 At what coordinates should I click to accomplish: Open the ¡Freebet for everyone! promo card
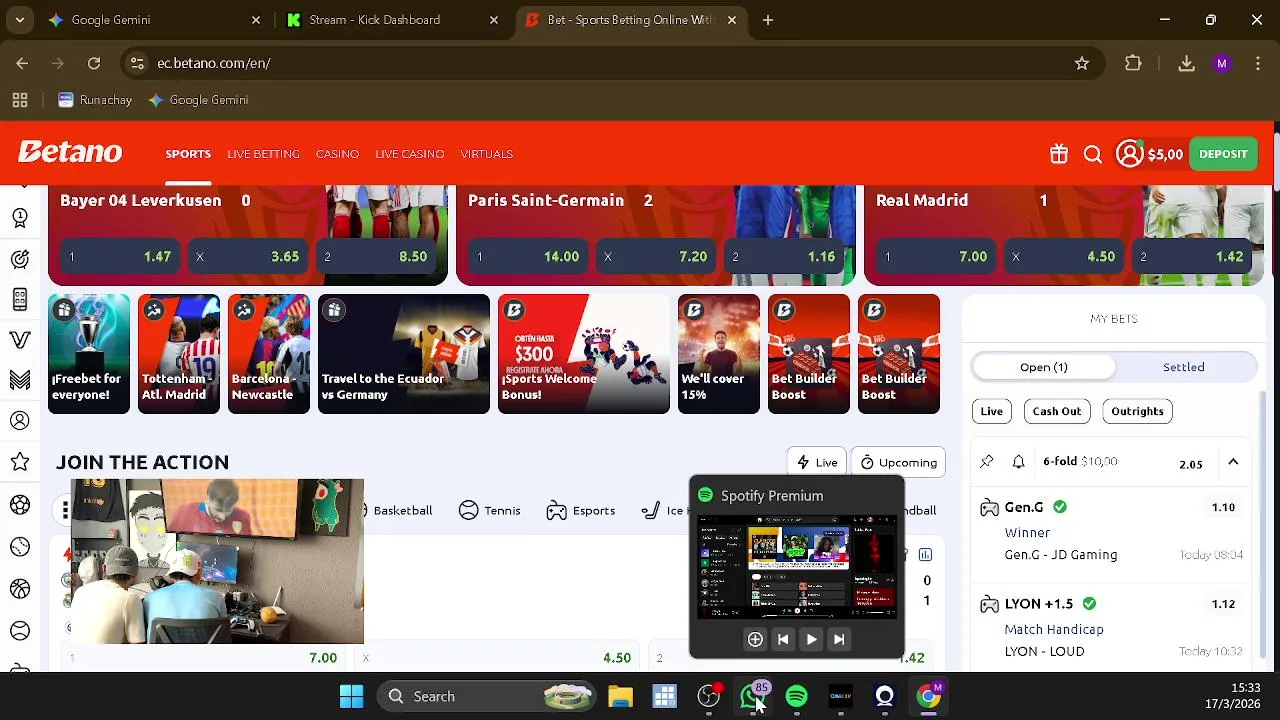[x=89, y=354]
